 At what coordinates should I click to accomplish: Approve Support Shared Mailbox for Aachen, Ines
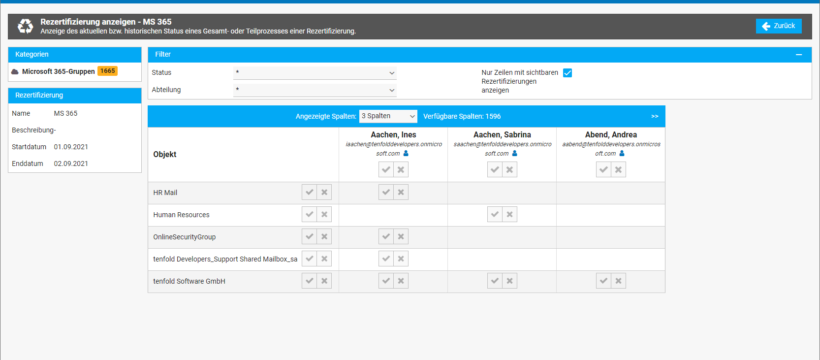point(386,259)
